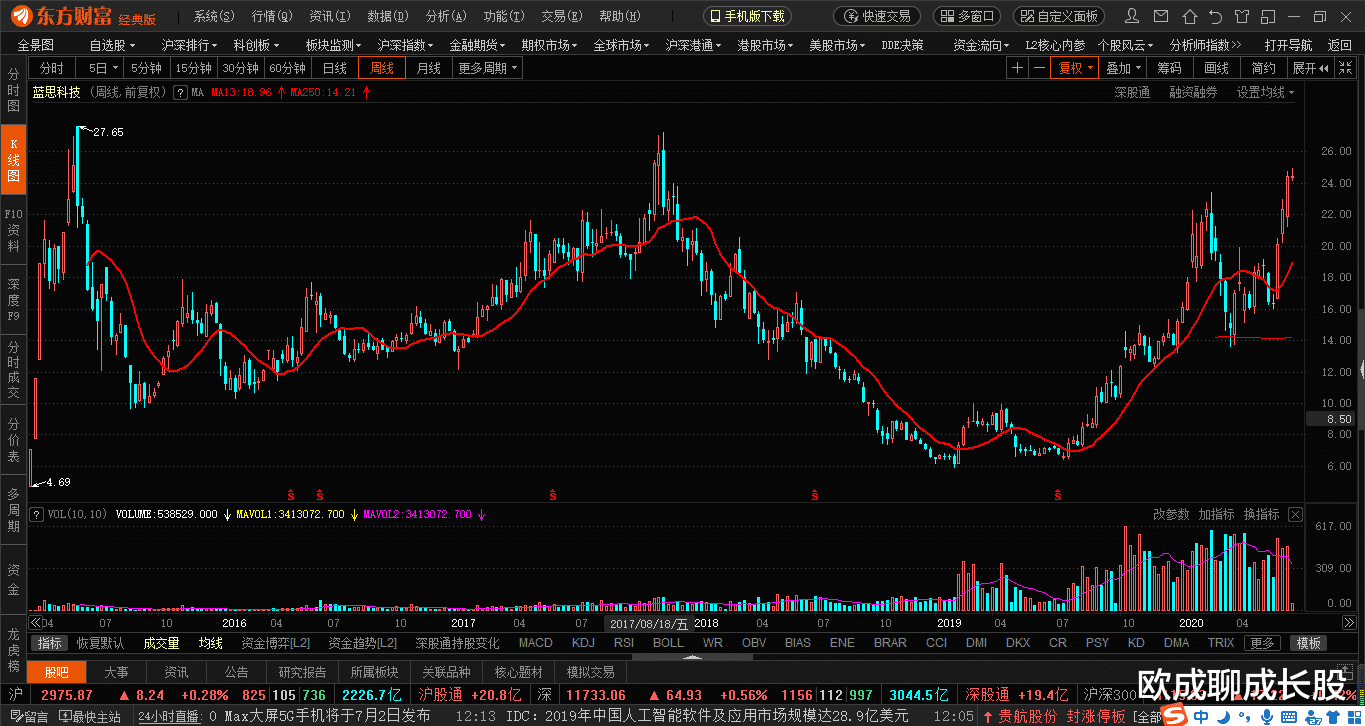
Task: Open 龙虎榜 in left sidebar
Action: [13, 648]
